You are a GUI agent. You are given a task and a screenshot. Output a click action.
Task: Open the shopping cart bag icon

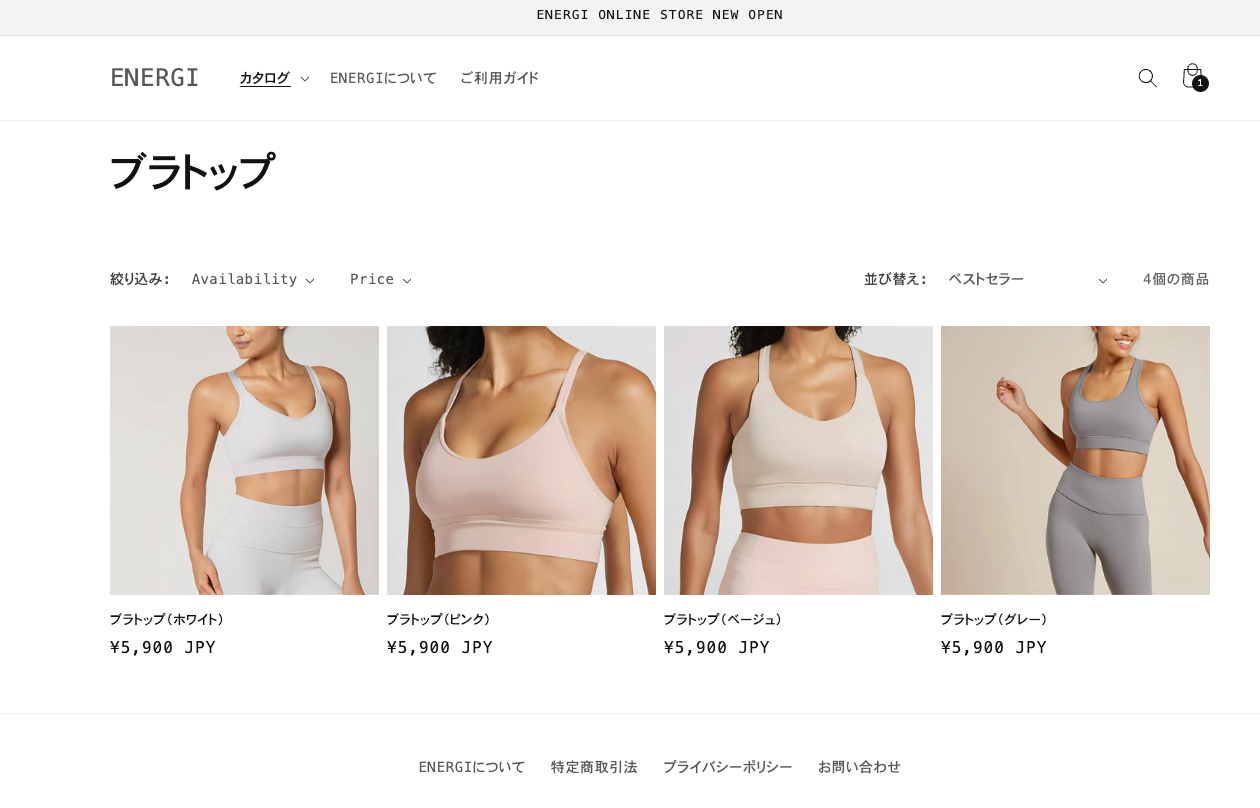[1193, 78]
